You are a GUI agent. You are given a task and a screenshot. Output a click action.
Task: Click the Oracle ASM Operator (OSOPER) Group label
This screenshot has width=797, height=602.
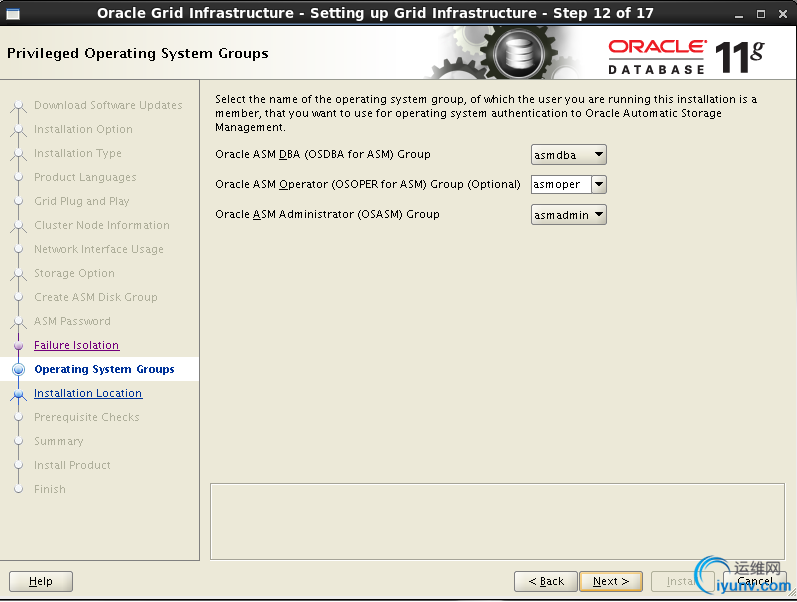(367, 185)
